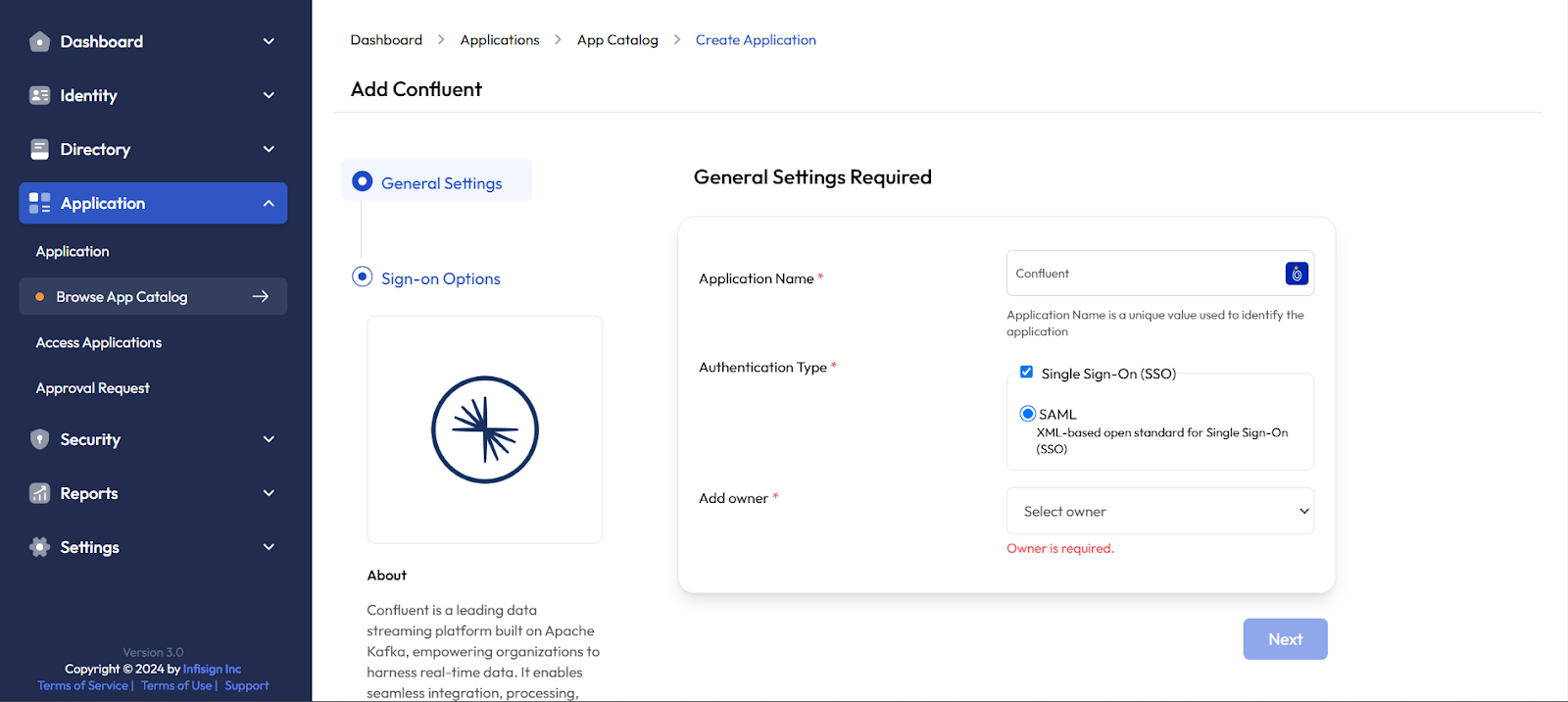Open the Infisign Inc link
Image resolution: width=1568 pixels, height=702 pixels.
[212, 669]
